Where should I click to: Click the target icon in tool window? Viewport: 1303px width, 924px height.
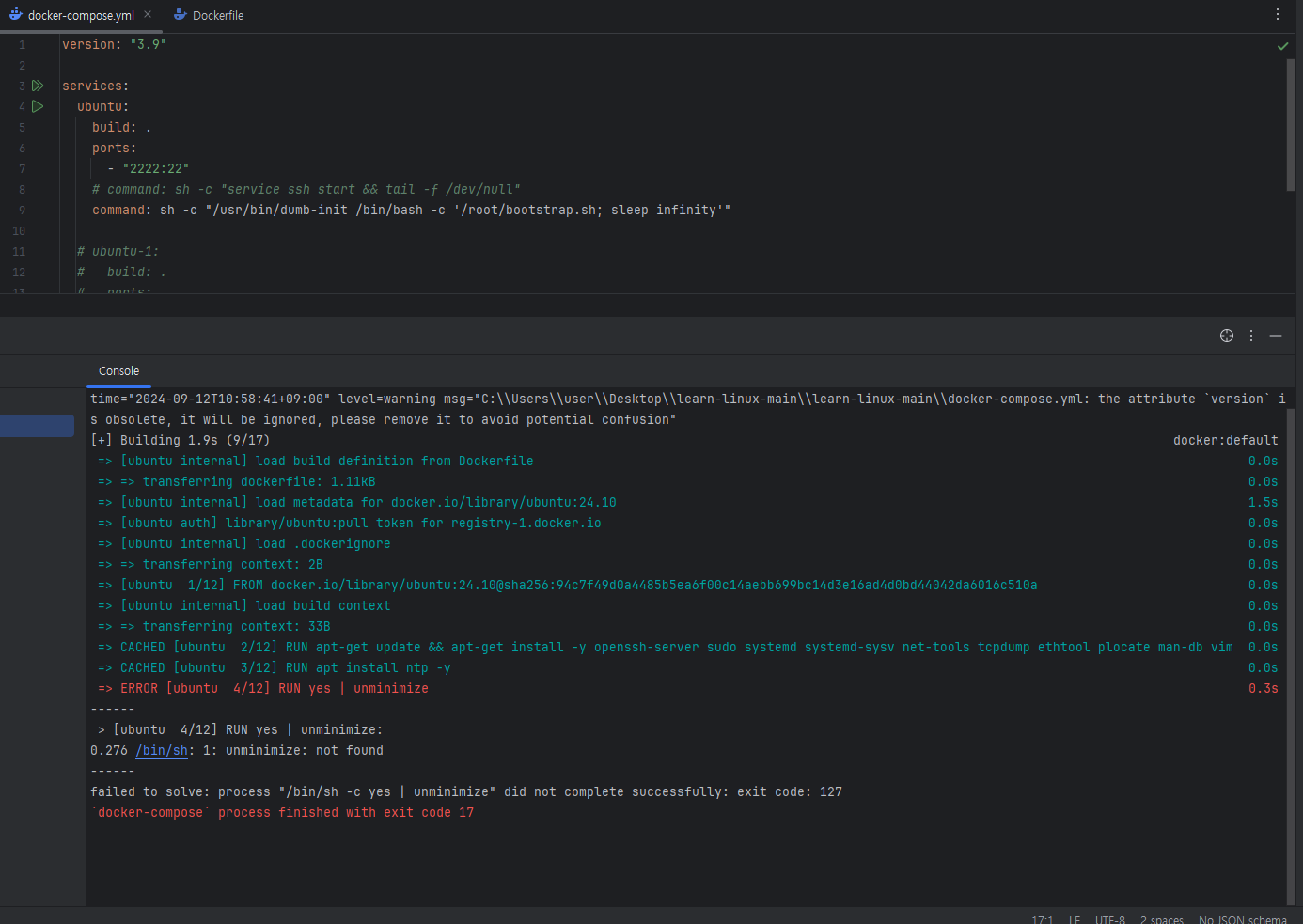(x=1227, y=336)
